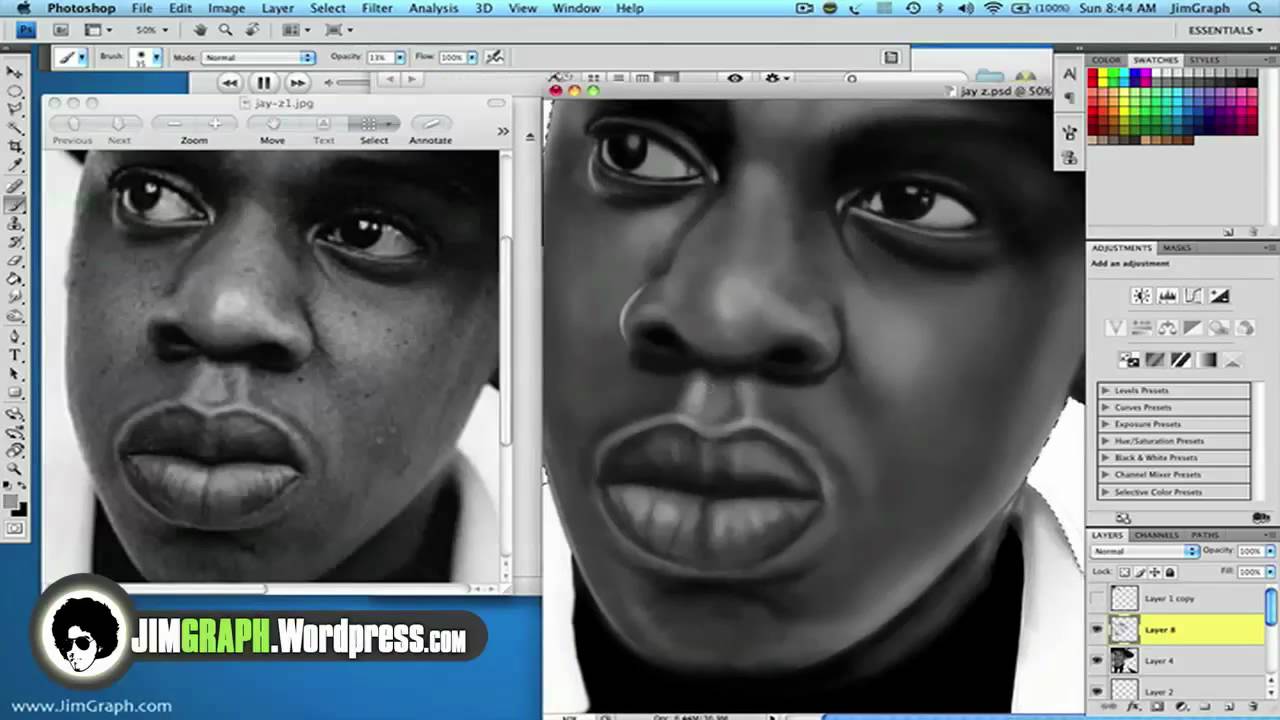Click the Vibrance adjustment icon
This screenshot has width=1280, height=720.
pos(1115,328)
